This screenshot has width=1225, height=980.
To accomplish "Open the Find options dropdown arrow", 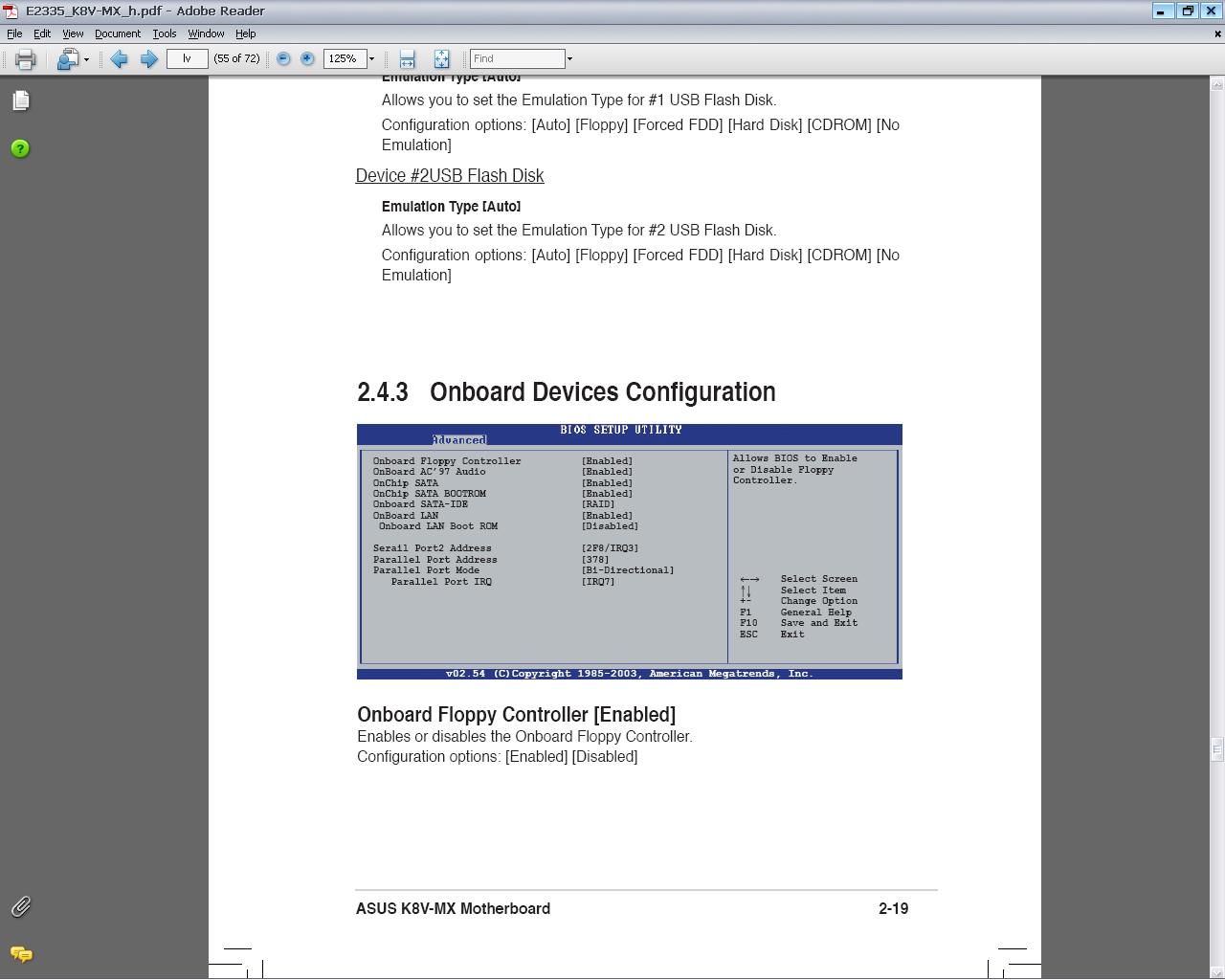I will [x=569, y=59].
